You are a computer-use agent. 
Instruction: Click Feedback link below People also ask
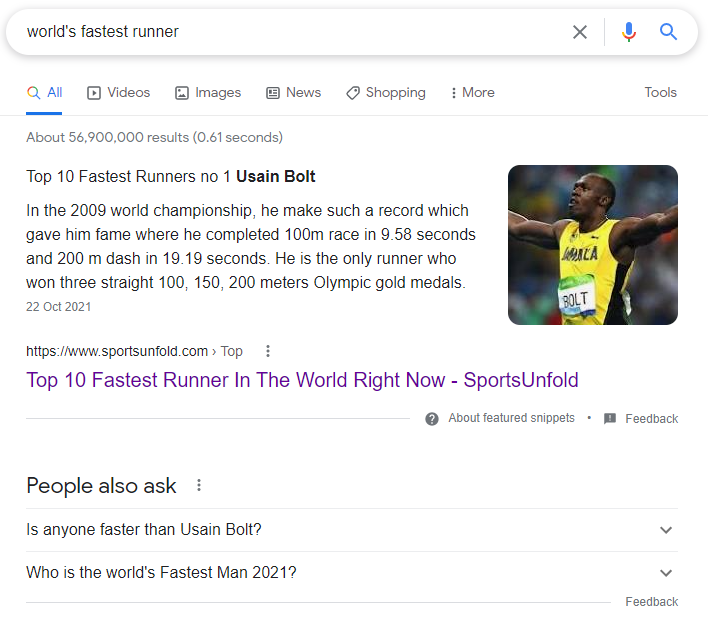pyautogui.click(x=651, y=602)
